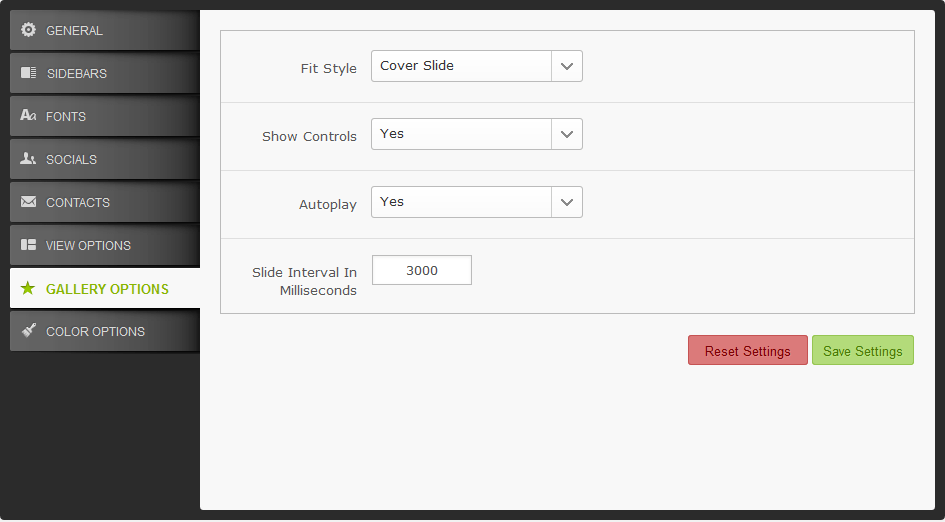945x522 pixels.
Task: Click the Socials people icon
Action: tap(28, 159)
